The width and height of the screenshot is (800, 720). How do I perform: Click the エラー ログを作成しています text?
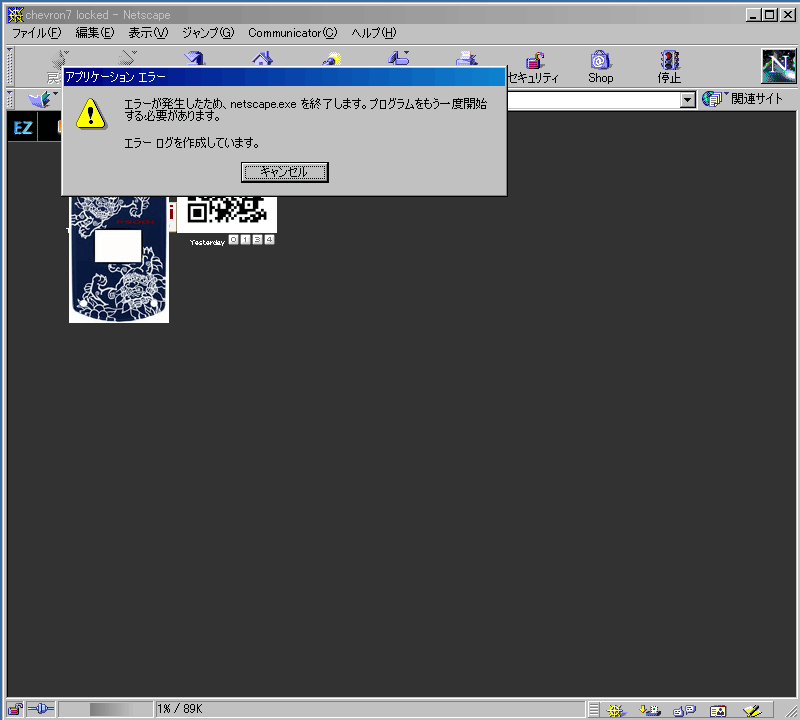(x=192, y=143)
